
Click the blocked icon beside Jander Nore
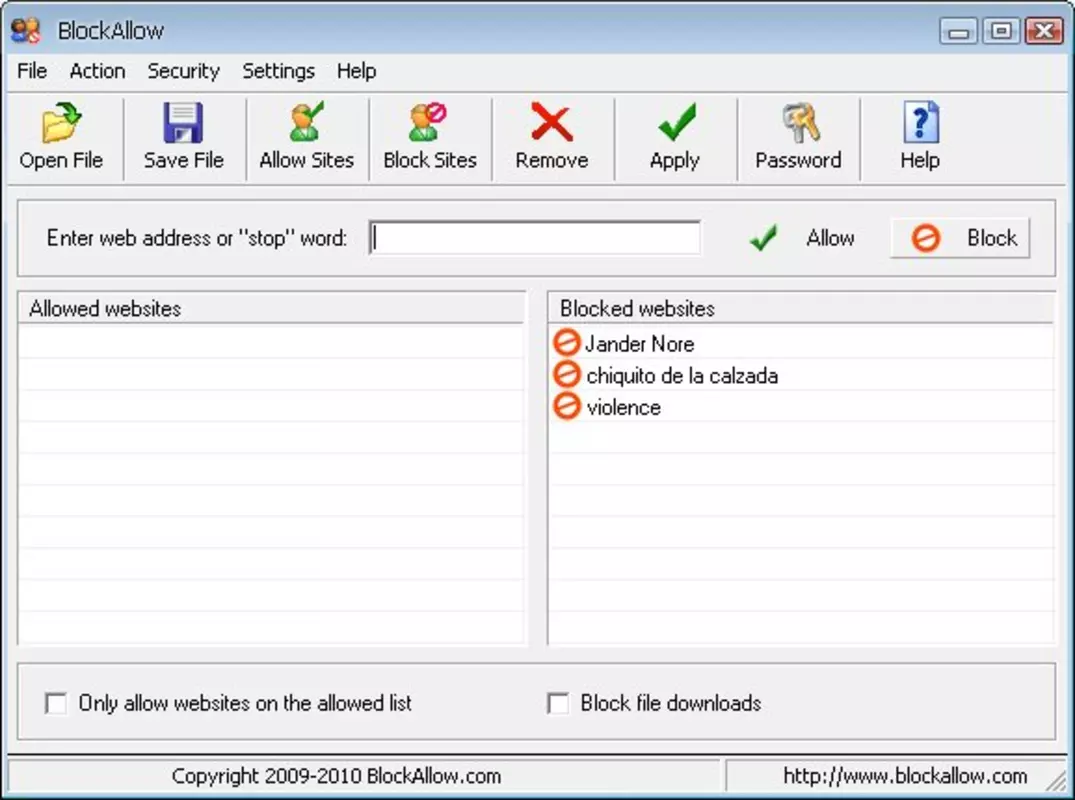point(566,342)
